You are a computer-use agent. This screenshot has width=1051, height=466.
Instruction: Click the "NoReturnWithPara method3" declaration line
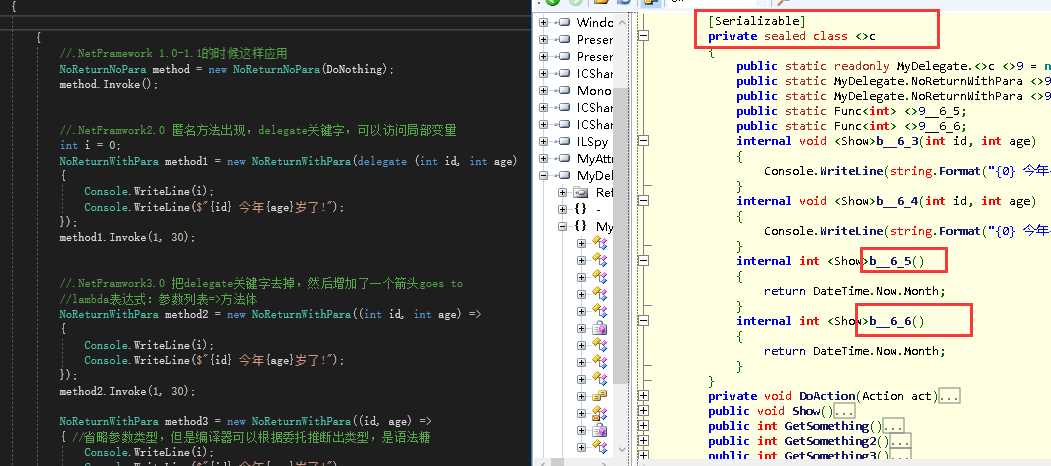(x=245, y=421)
